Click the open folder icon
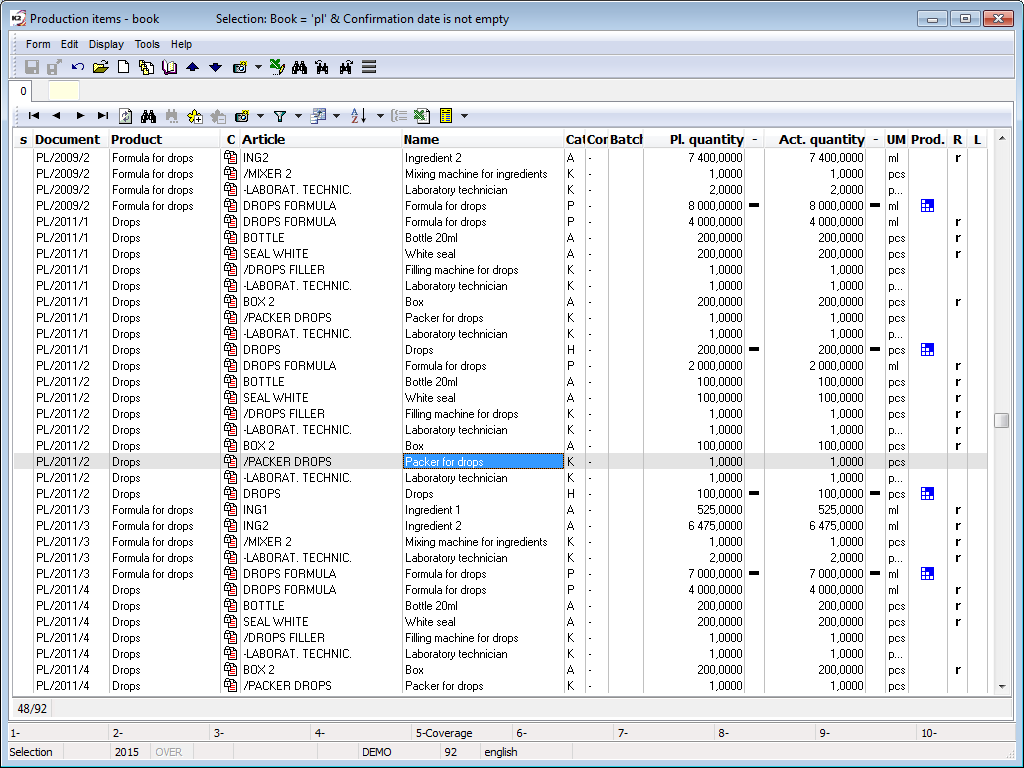1024x768 pixels. pyautogui.click(x=100, y=67)
